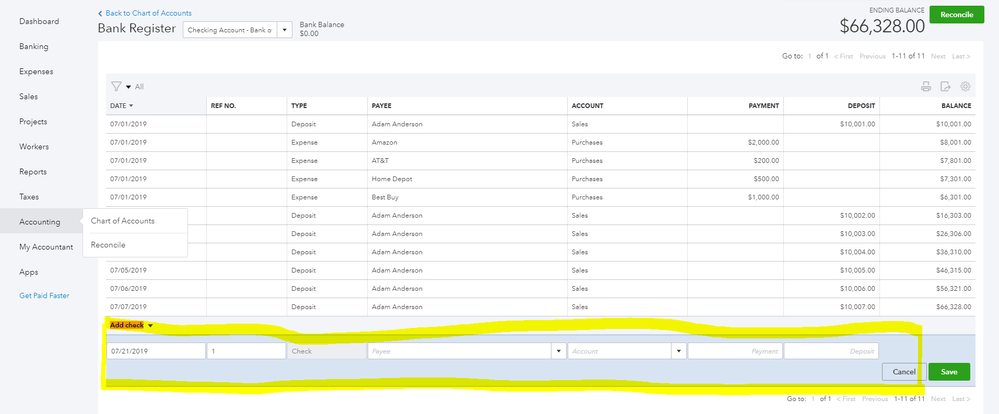Click the Account input field in new row
Screen dimensions: 999x414
(x=620, y=351)
